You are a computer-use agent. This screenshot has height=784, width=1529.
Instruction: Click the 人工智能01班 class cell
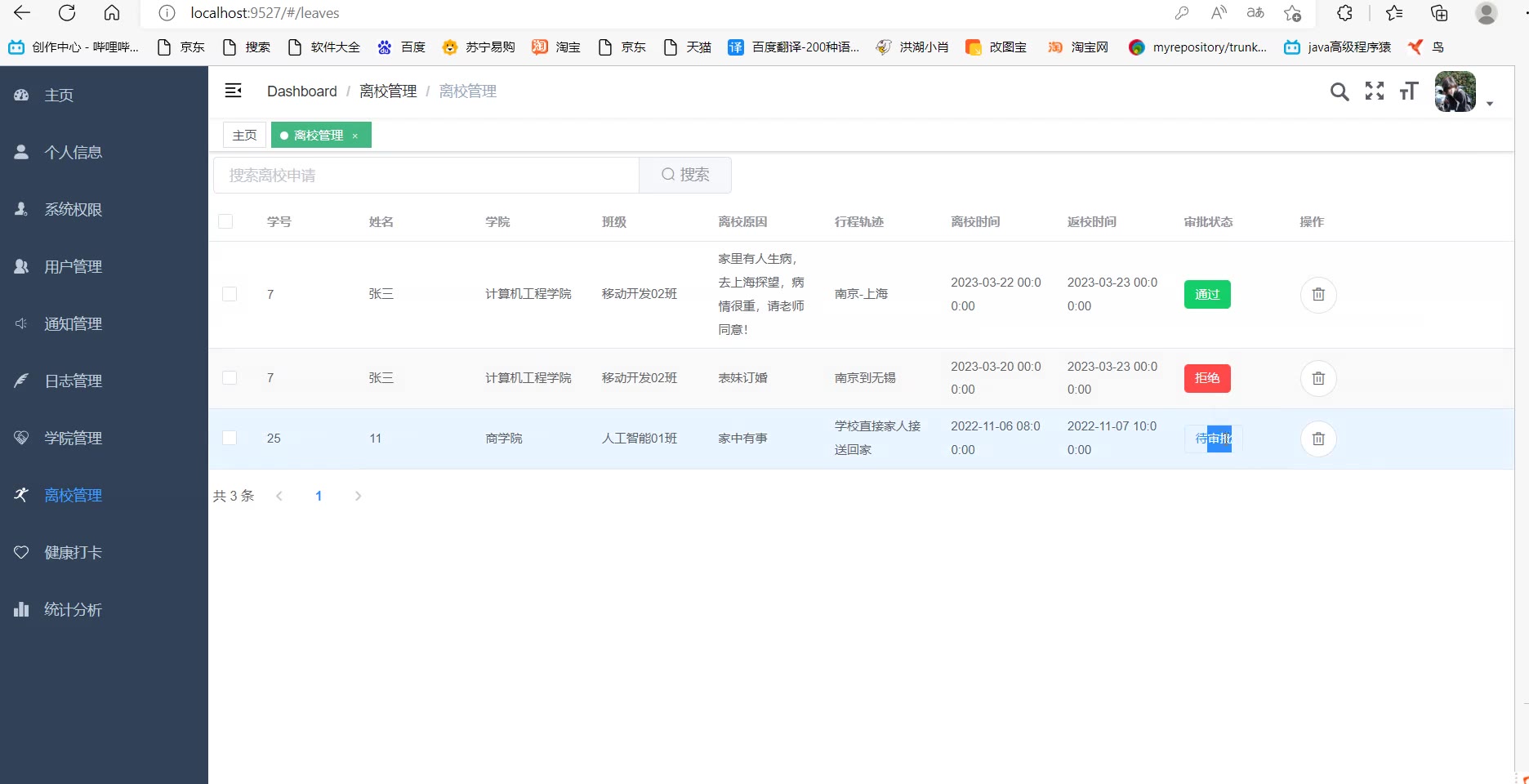pos(640,438)
